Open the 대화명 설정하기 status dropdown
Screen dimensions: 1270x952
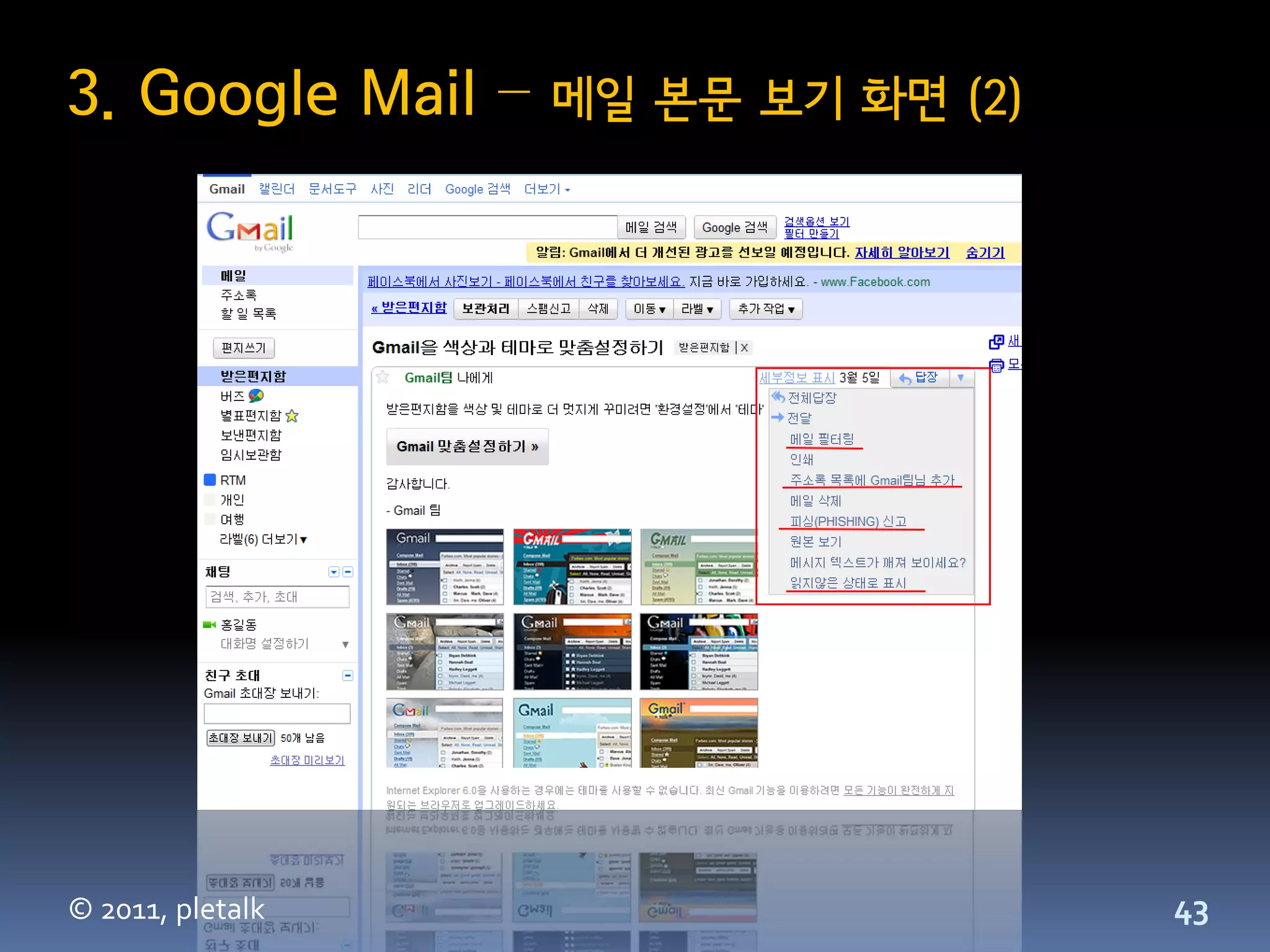coord(345,645)
